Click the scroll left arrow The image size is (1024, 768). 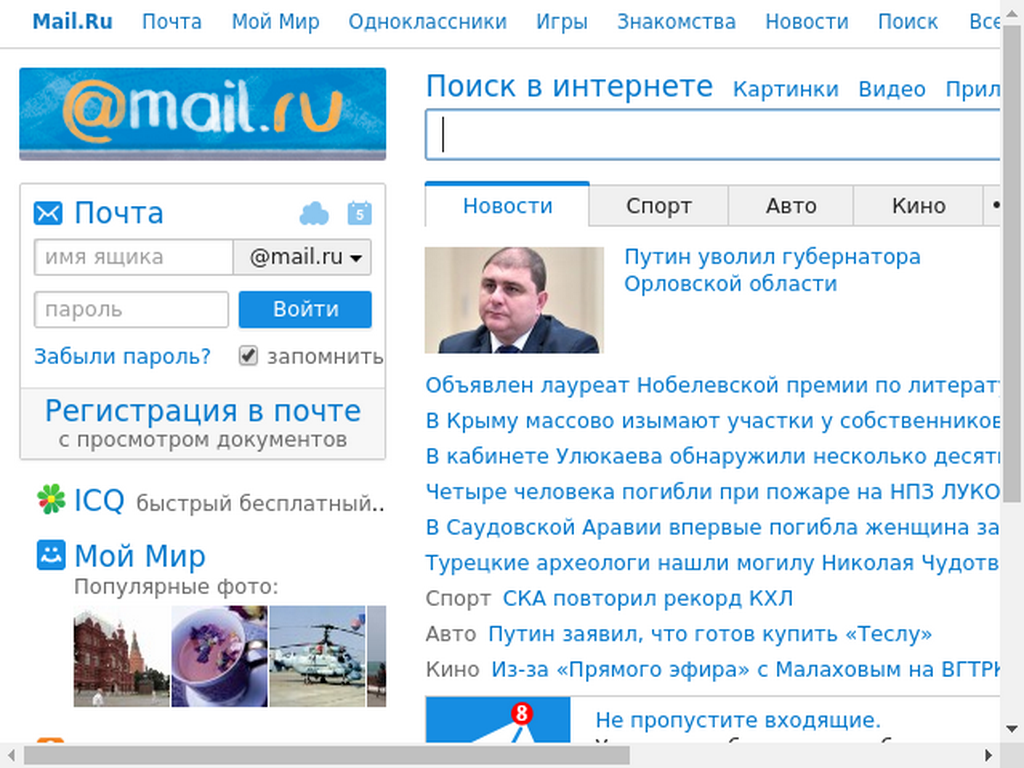10,756
